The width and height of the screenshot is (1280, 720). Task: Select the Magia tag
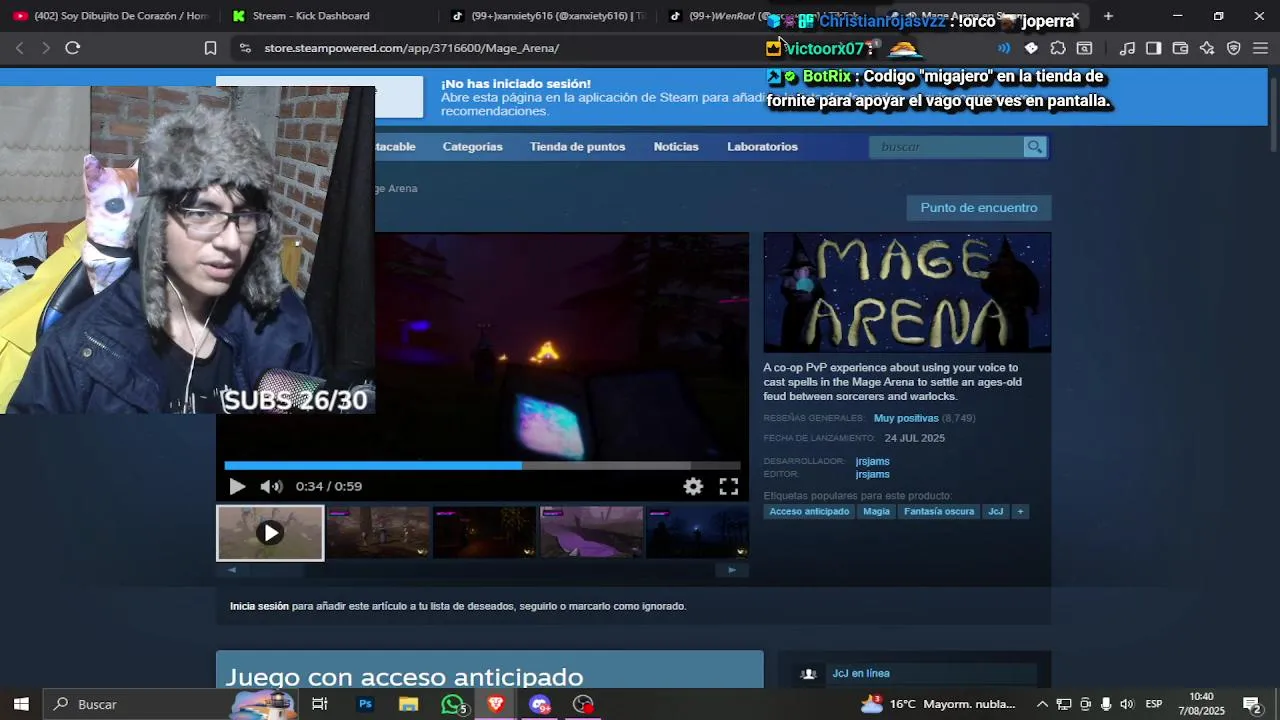coord(876,512)
